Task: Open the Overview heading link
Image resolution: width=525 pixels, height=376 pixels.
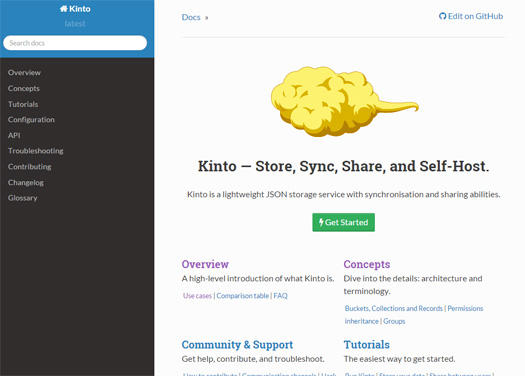Action: (205, 264)
